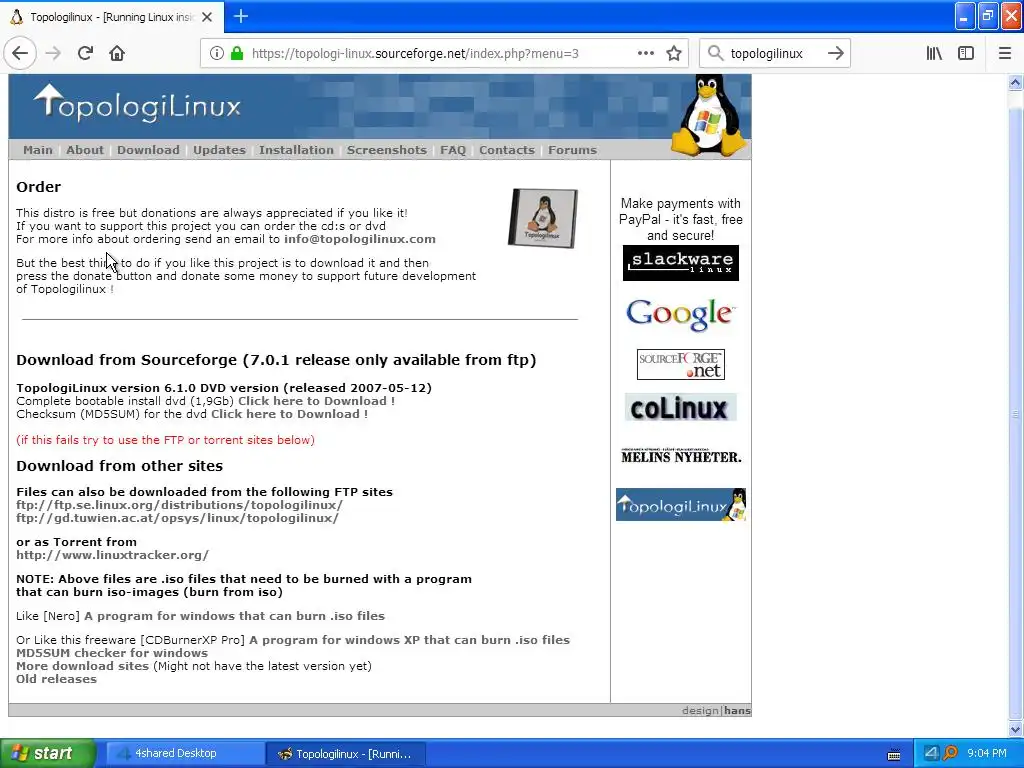Click the info@topologilinux.com email link
The width and height of the screenshot is (1024, 768).
360,239
